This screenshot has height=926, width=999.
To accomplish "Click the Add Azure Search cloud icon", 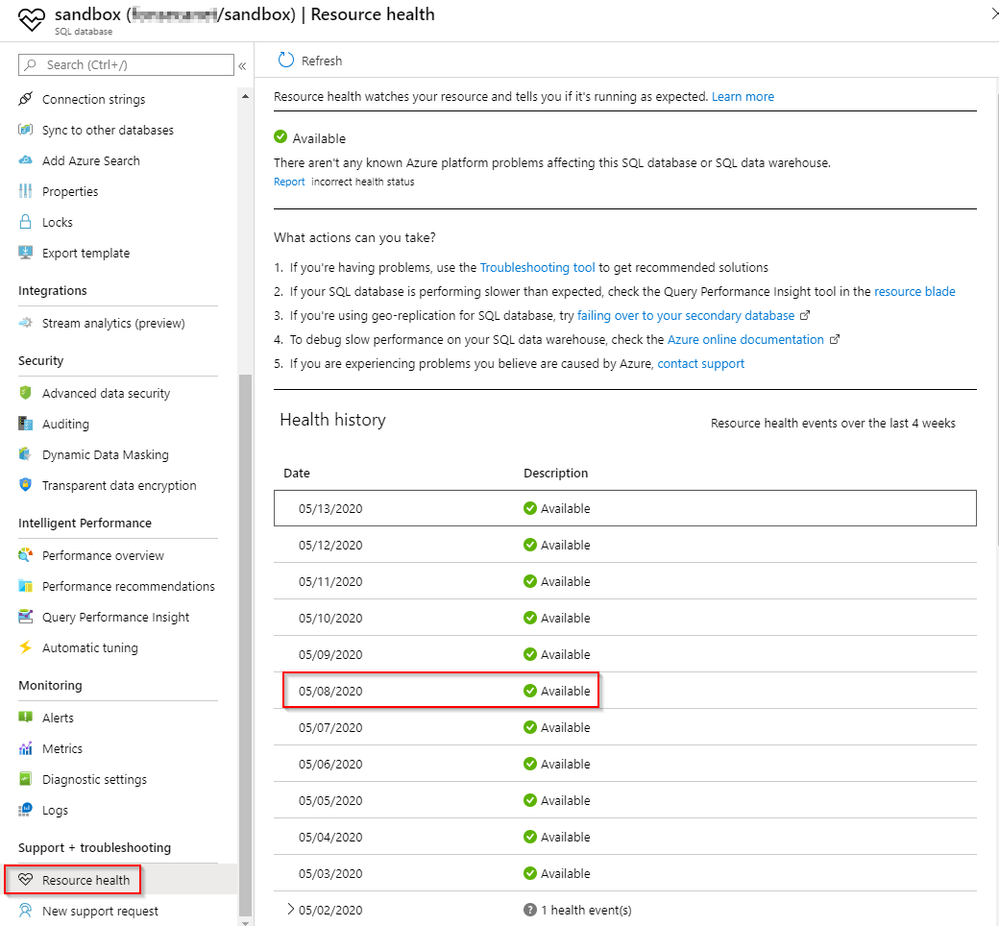I will pyautogui.click(x=26, y=160).
